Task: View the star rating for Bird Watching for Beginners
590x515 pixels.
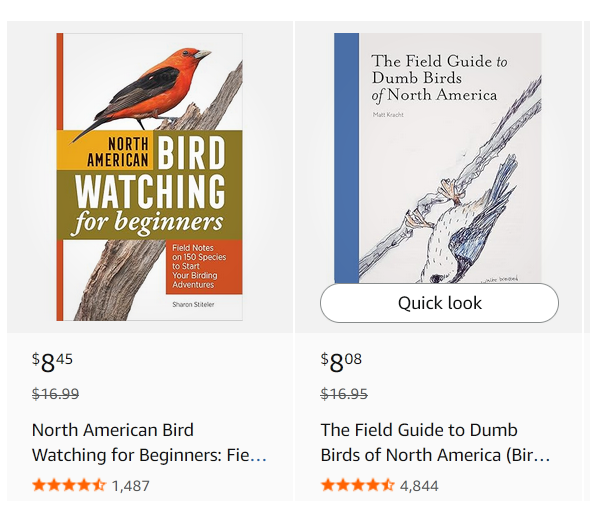Action: 69,485
